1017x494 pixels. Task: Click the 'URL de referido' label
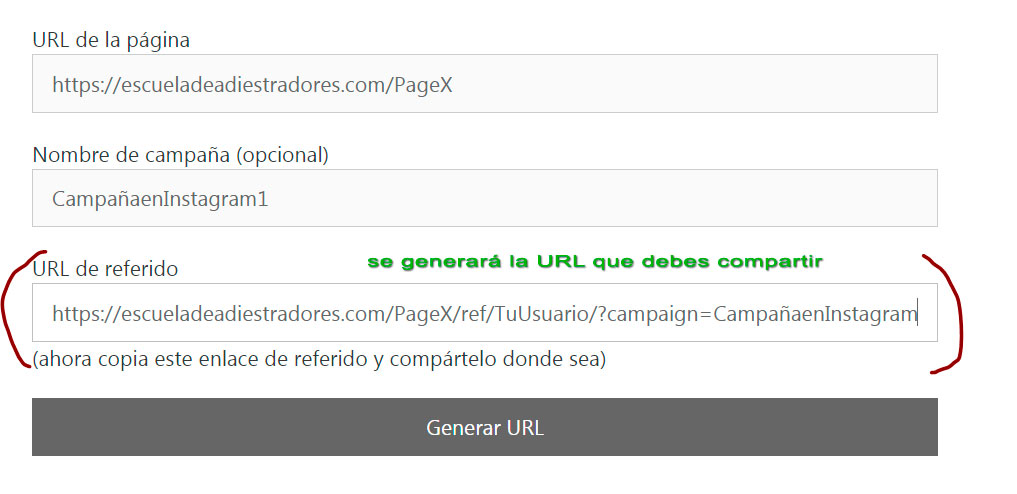coord(105,268)
